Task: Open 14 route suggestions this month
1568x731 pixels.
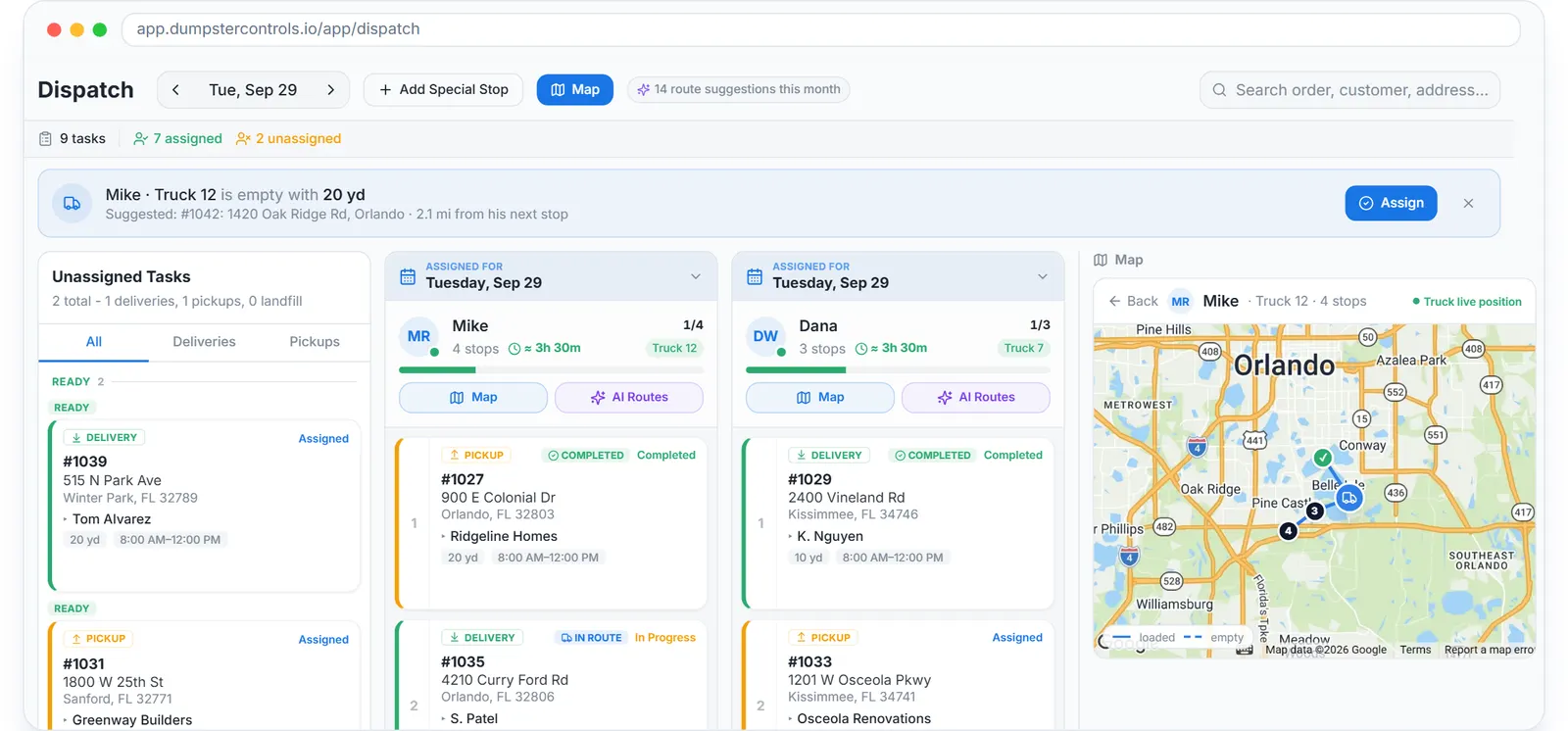Action: point(739,89)
